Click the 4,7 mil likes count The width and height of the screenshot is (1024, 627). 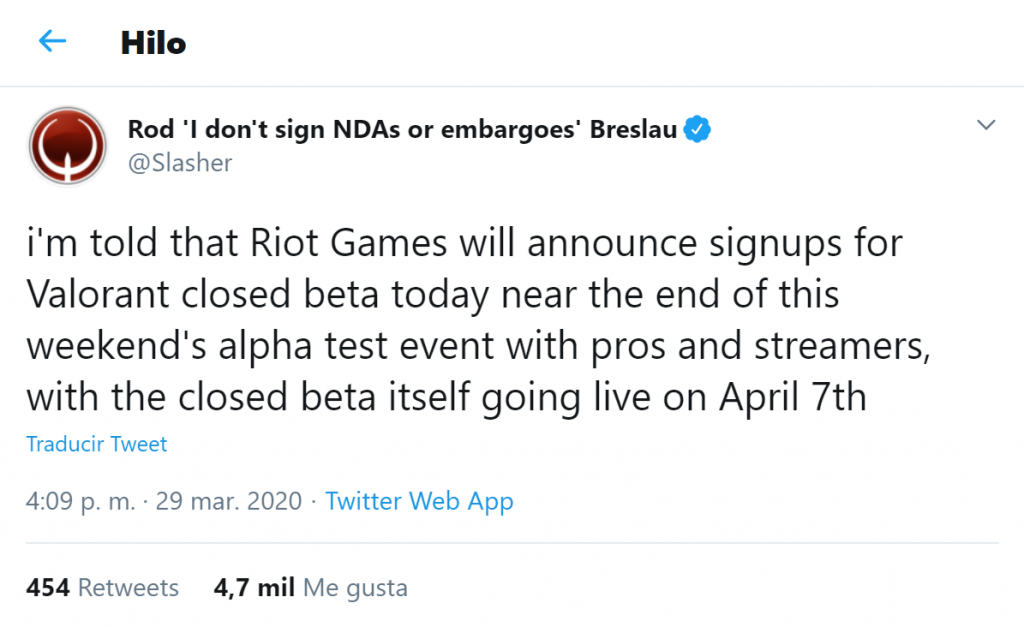pyautogui.click(x=254, y=587)
